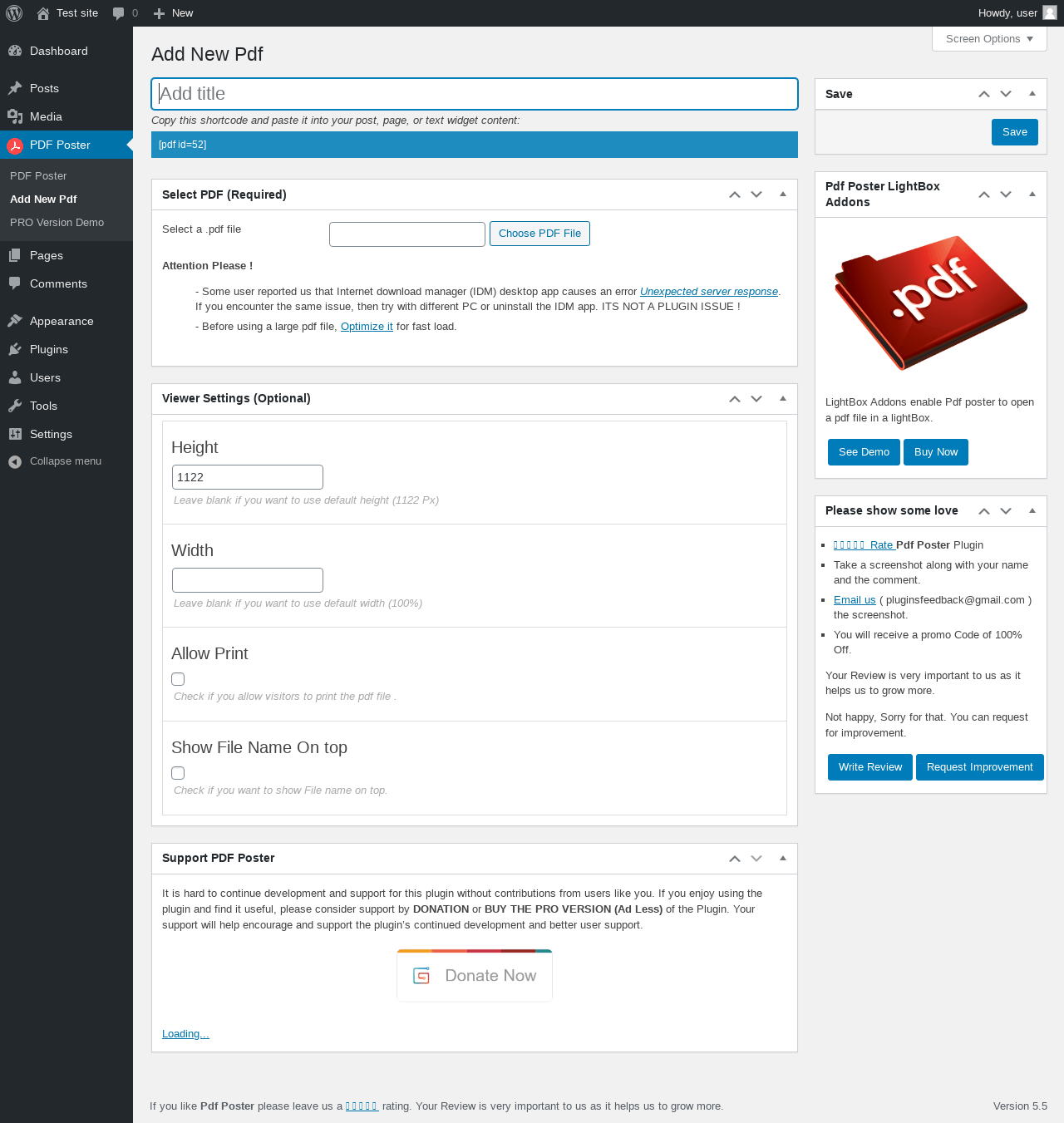The width and height of the screenshot is (1064, 1123).
Task: Click the Plugins sidebar icon
Action: pos(15,350)
